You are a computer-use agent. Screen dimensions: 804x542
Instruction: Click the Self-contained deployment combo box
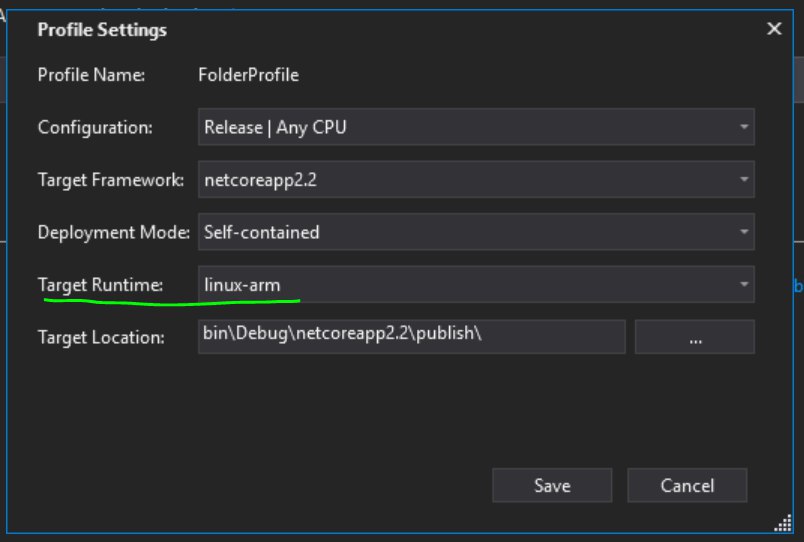tap(476, 232)
